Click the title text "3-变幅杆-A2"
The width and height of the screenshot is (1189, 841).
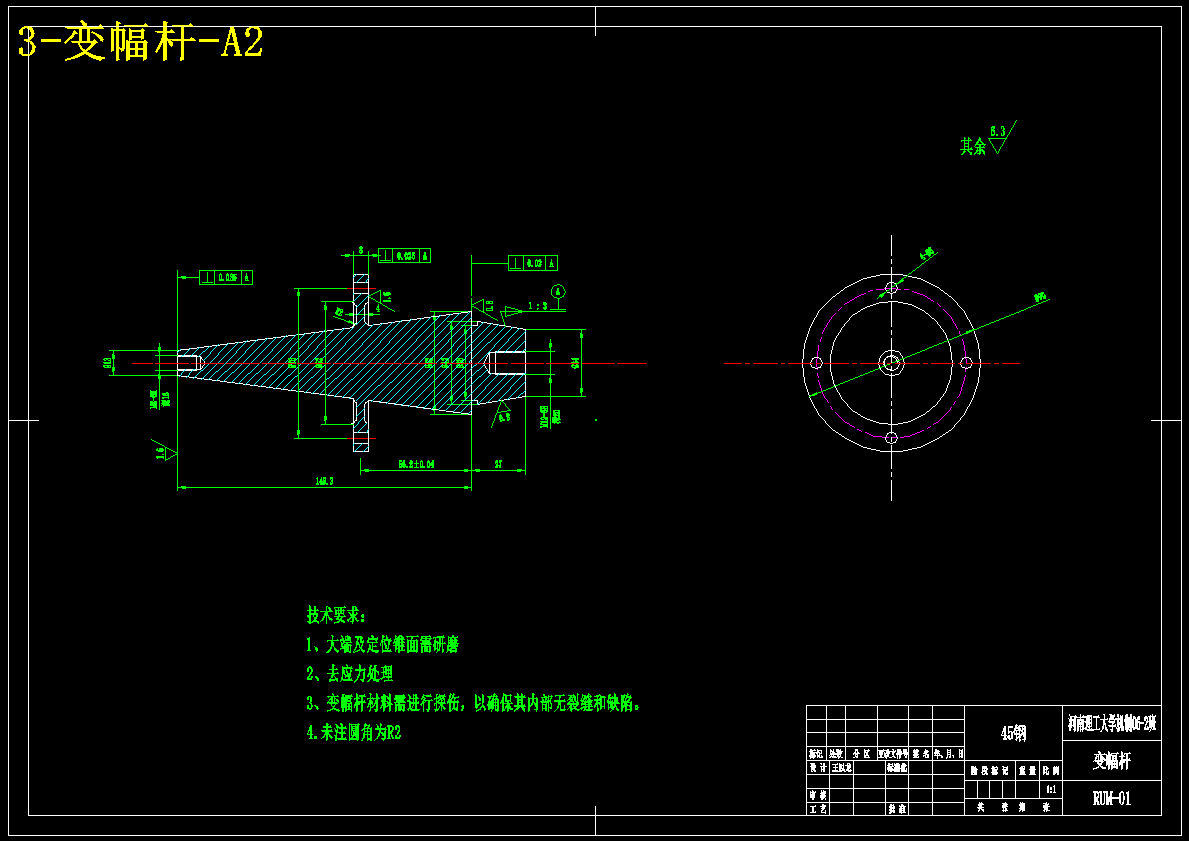(x=140, y=44)
